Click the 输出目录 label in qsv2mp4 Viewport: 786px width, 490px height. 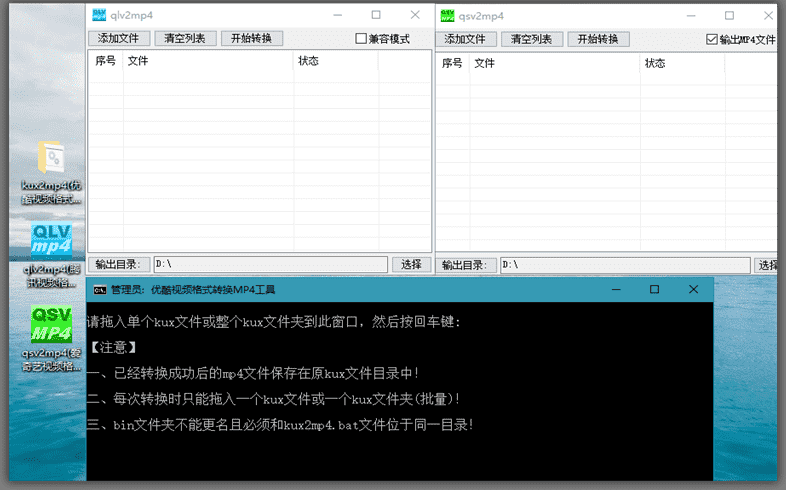[466, 265]
